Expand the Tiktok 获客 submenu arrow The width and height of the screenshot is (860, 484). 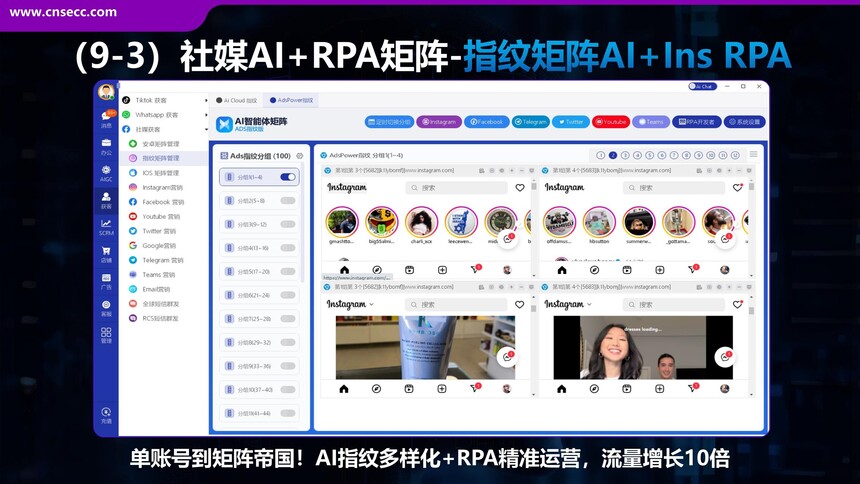[x=206, y=100]
